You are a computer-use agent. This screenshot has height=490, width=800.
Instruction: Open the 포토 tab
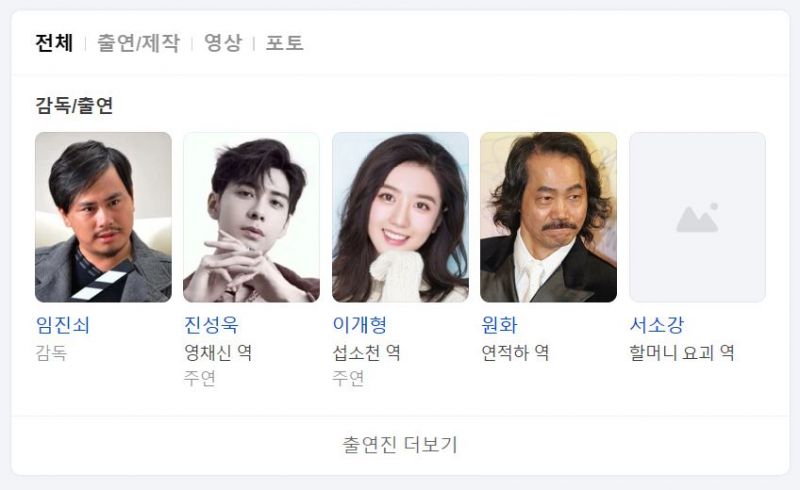(285, 43)
